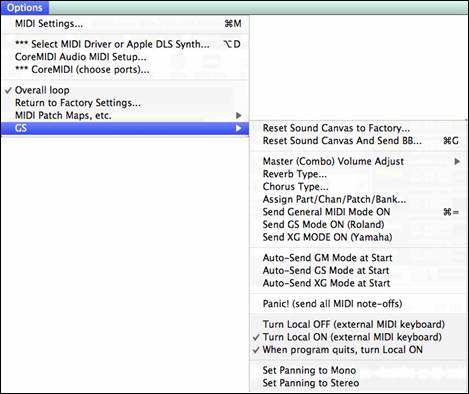Open Reverb Type... dialog
This screenshot has width=469, height=394.
[358, 174]
